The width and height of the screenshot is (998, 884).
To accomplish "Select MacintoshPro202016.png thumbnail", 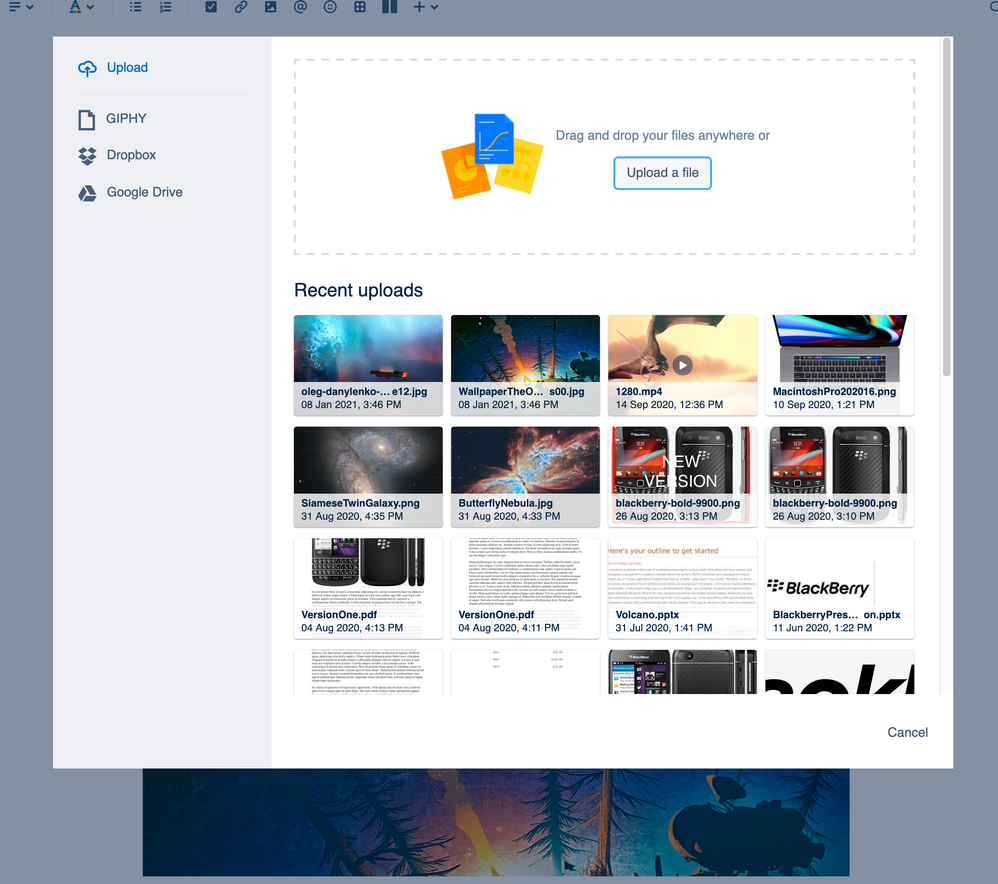I will (840, 365).
